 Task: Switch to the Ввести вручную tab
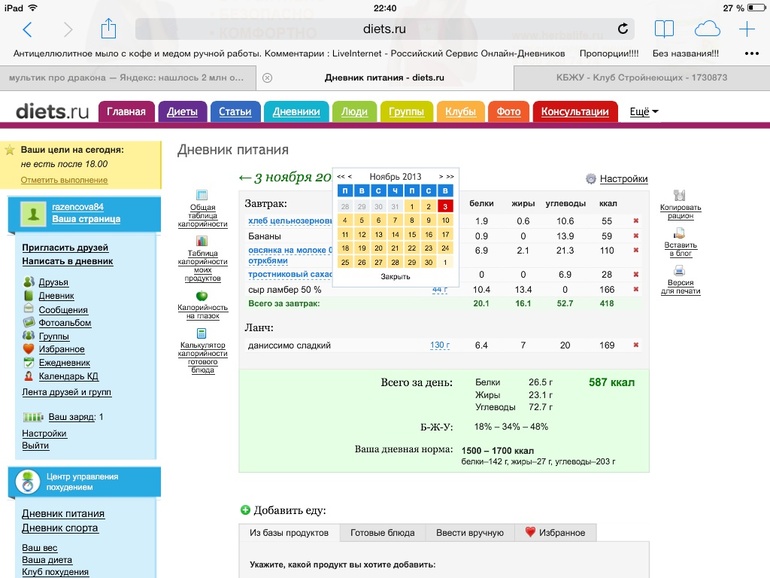[470, 532]
